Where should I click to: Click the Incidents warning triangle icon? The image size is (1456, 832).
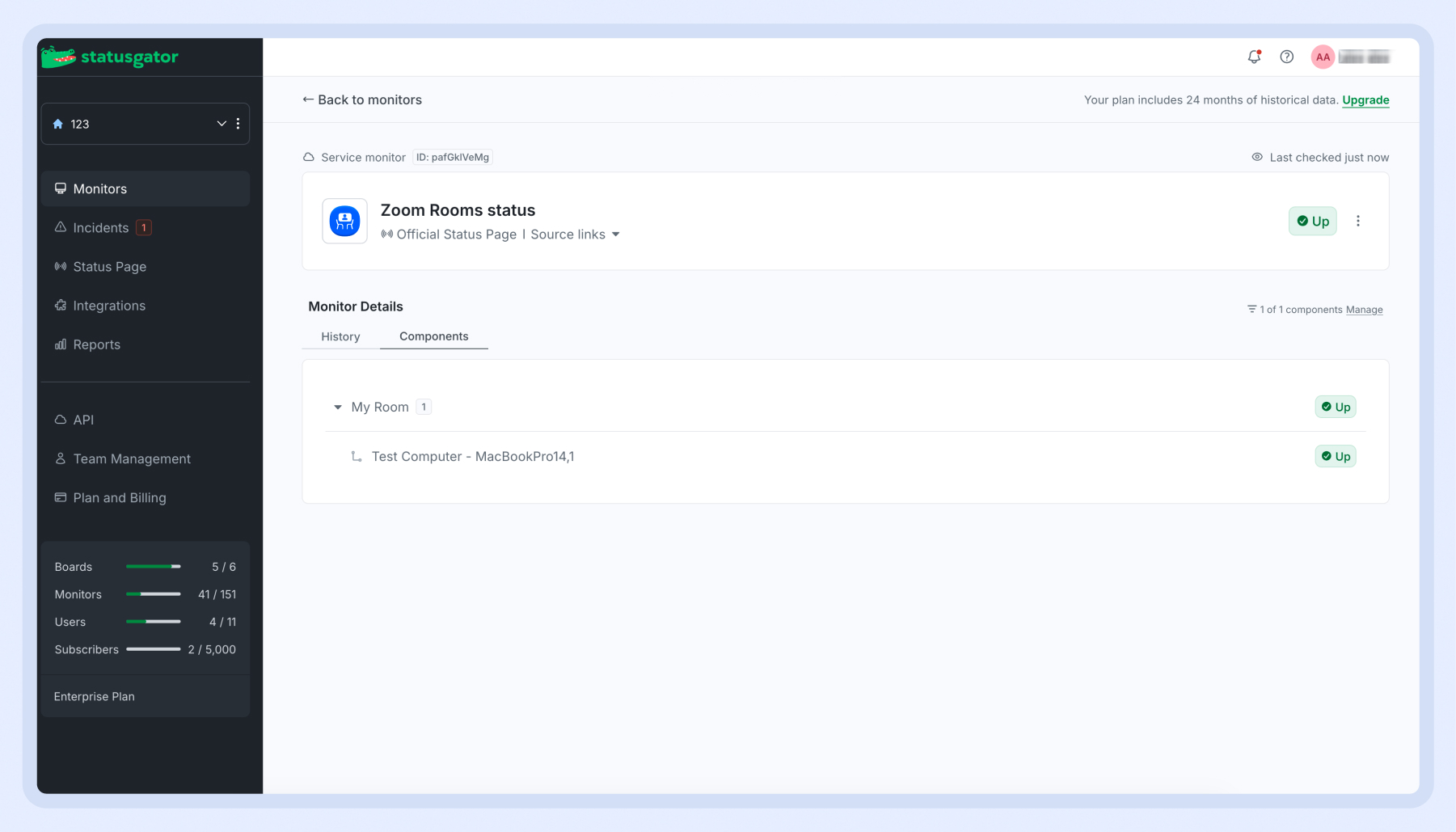coord(61,227)
